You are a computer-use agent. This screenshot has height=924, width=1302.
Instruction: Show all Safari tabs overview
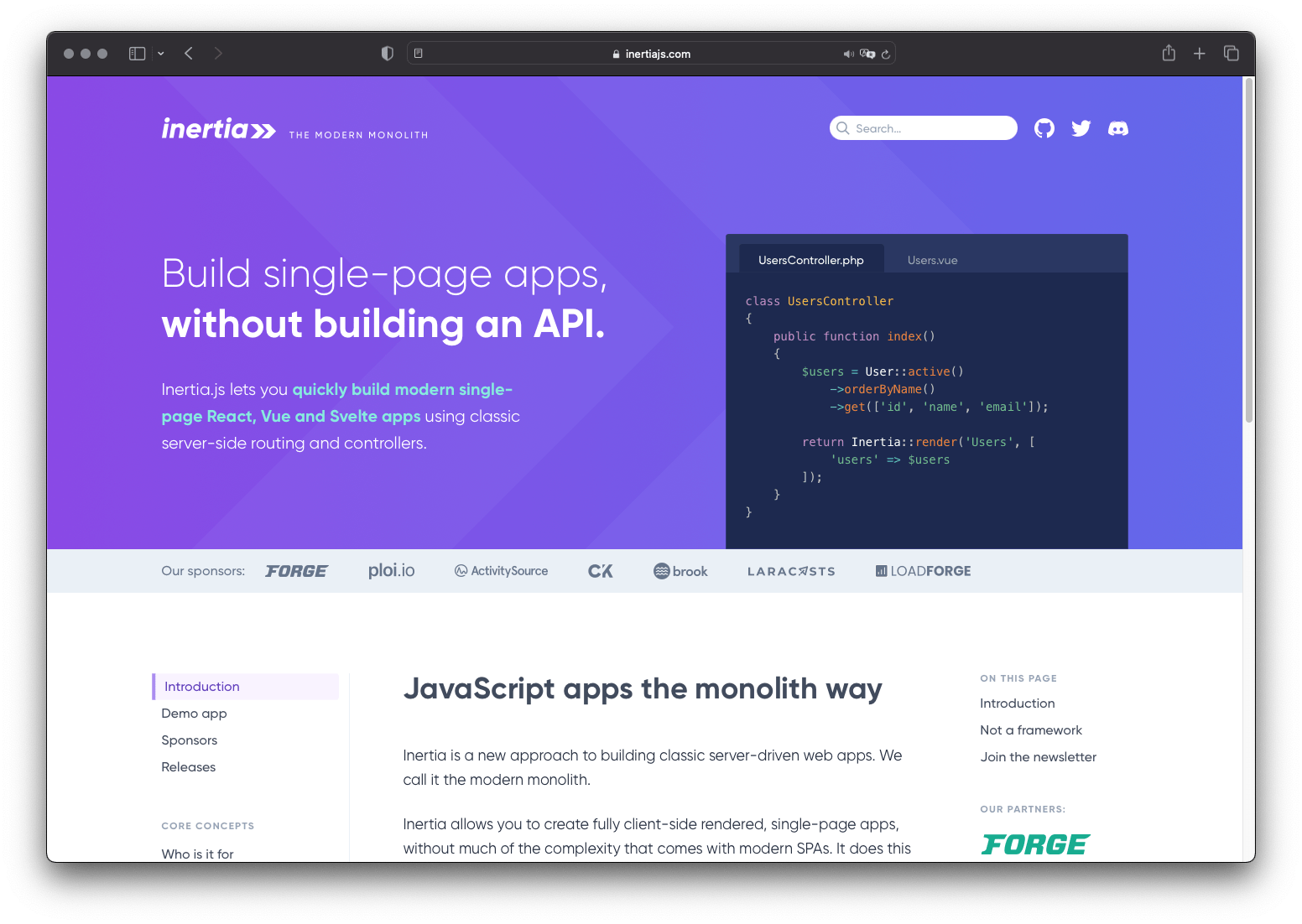tap(1232, 52)
